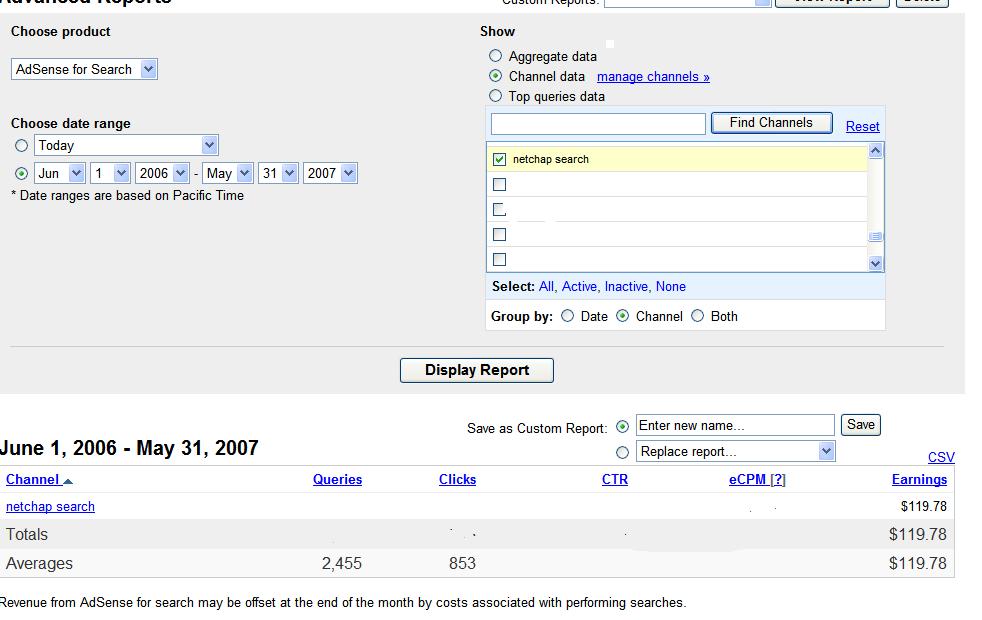
Task: Click the Enter new name field
Action: tap(735, 425)
